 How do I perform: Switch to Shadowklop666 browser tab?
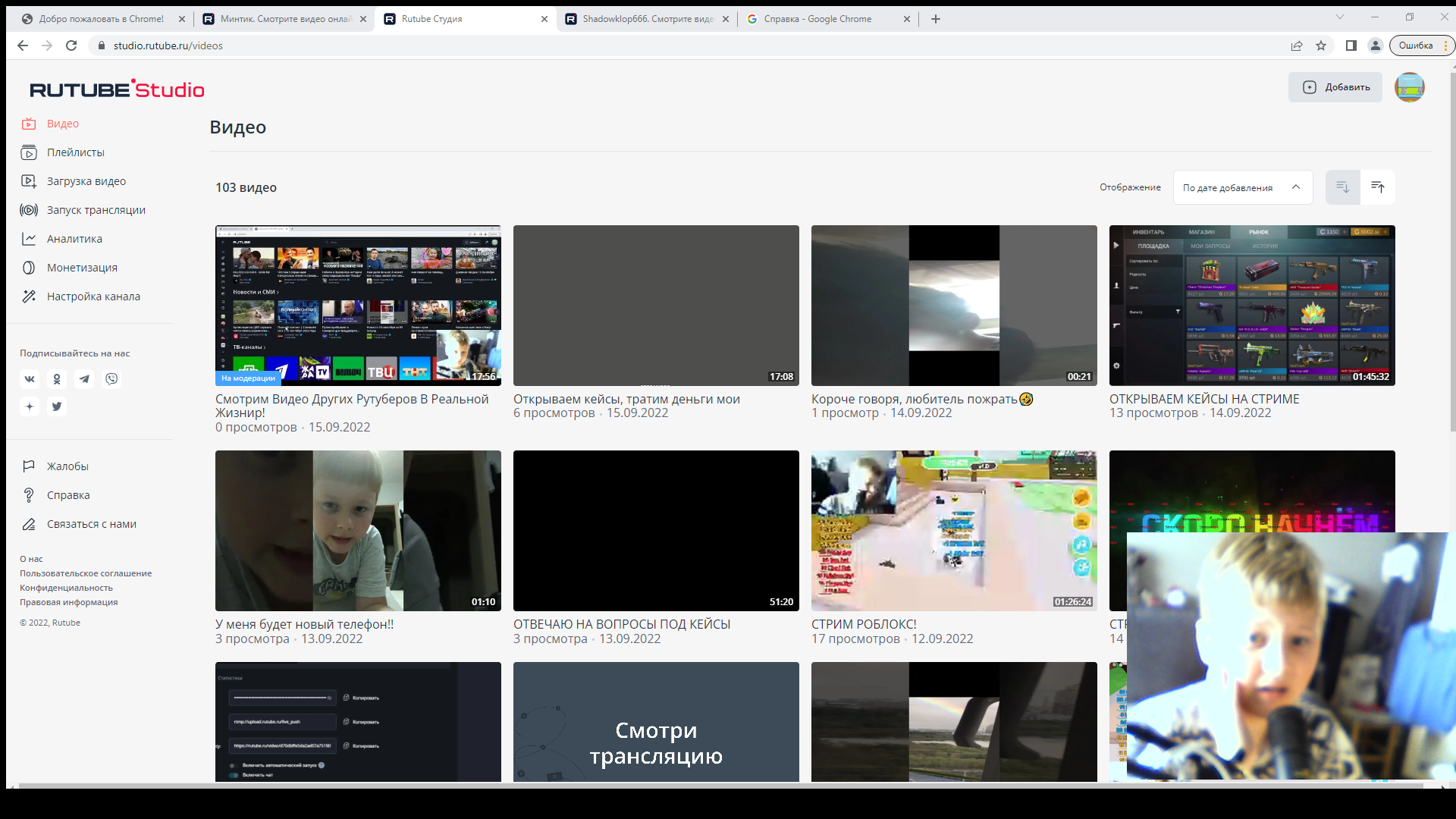tap(647, 19)
